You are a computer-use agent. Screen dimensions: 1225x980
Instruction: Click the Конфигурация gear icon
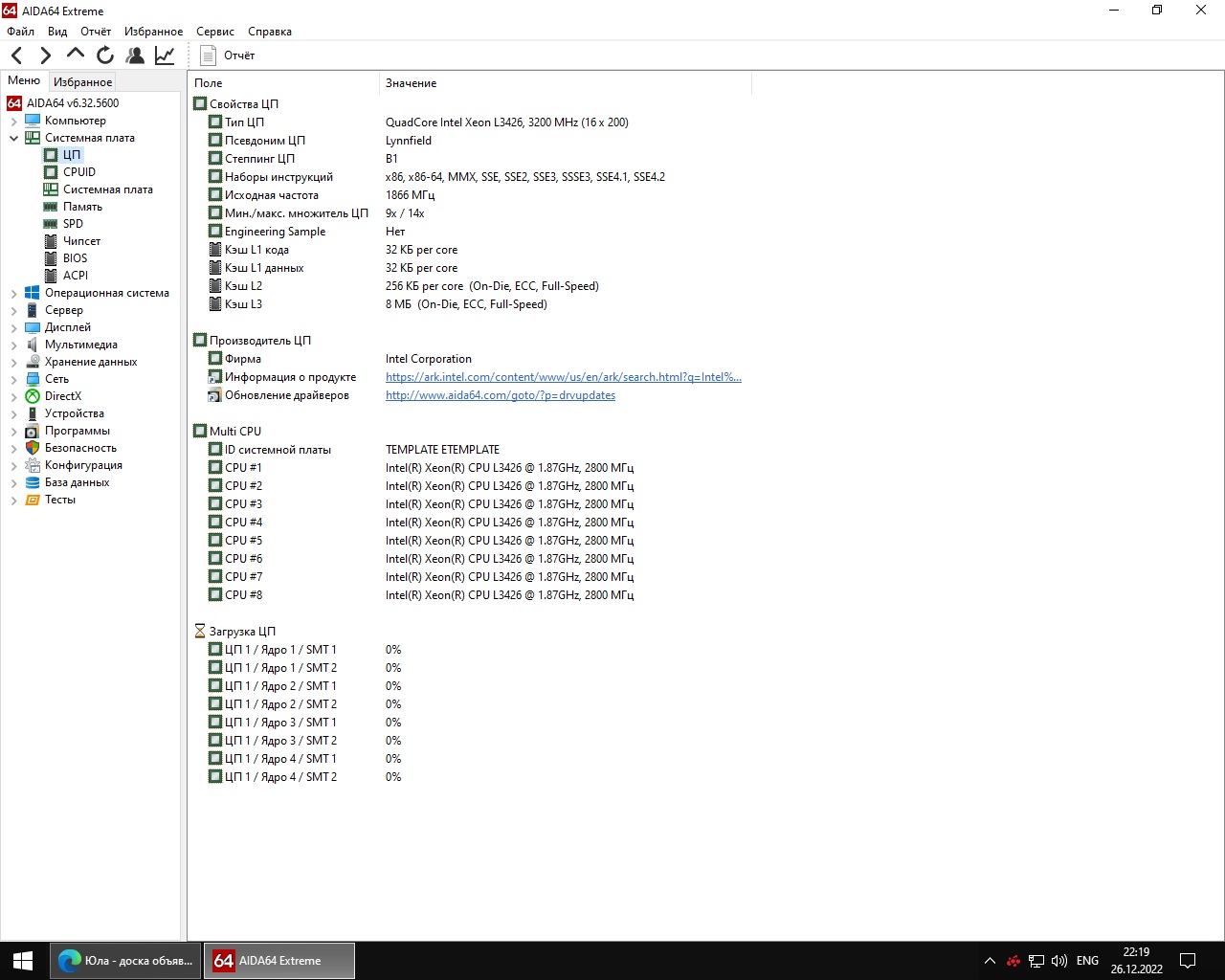tap(33, 465)
